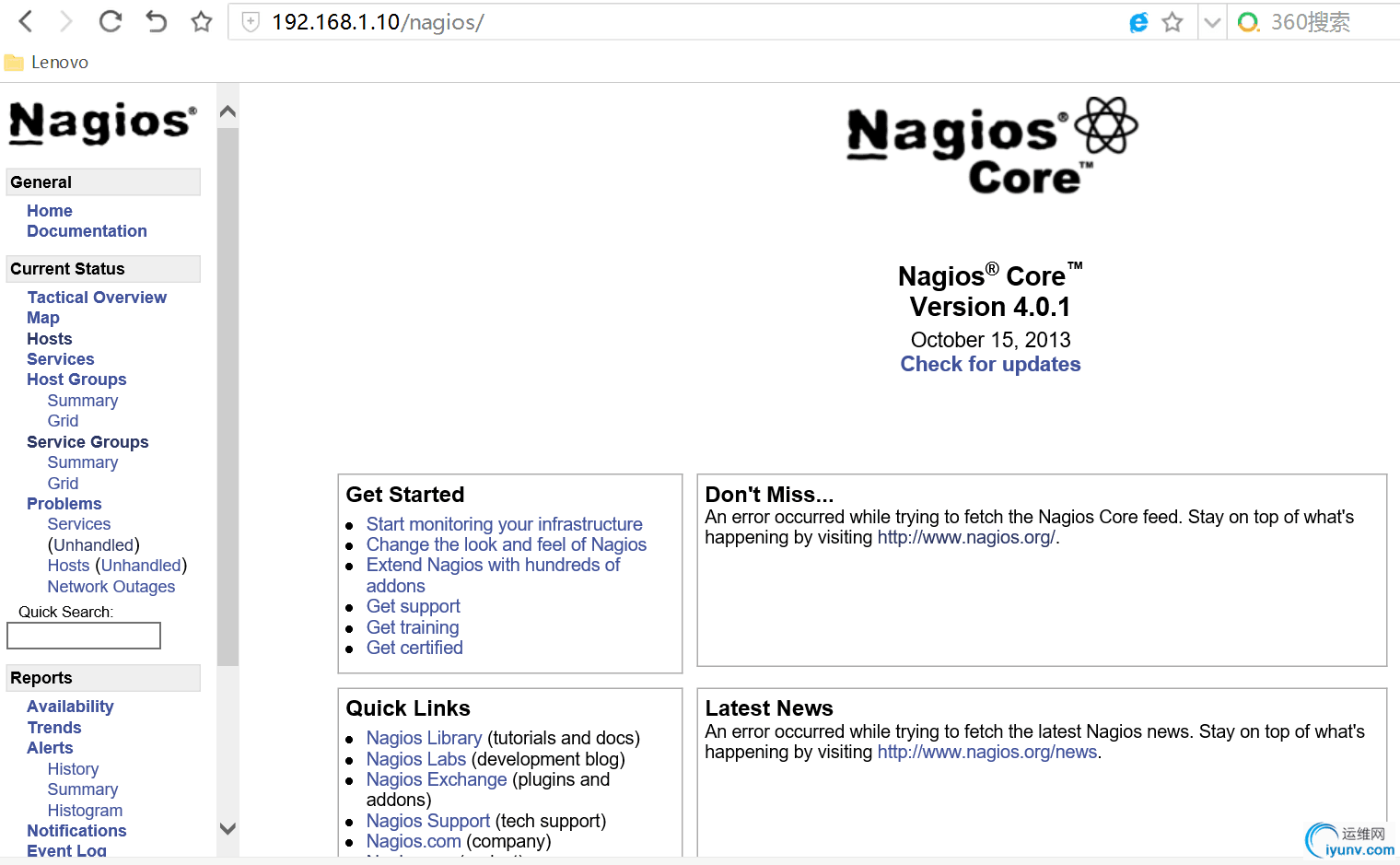Viewport: 1400px width, 865px height.
Task: Click the shield icon in the address bar
Action: 251,22
